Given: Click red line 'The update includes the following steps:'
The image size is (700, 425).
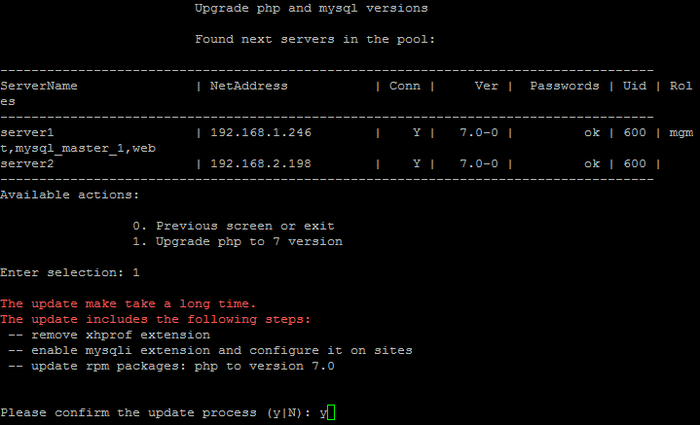Looking at the screenshot, I should coord(155,320).
